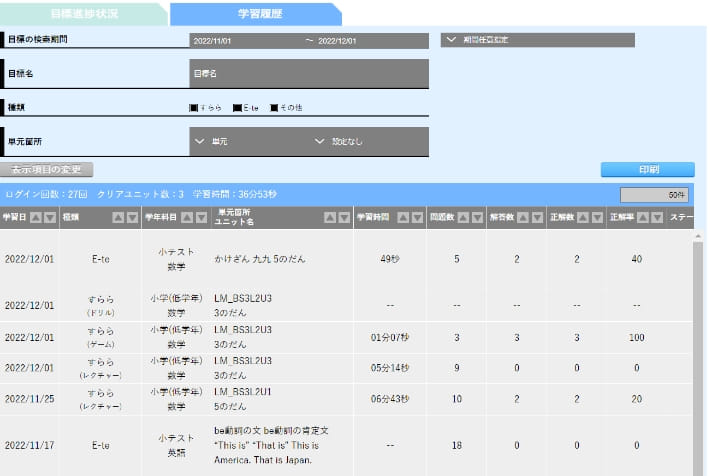Sort 単元箇所 ユニット名 column ascending

331,217
